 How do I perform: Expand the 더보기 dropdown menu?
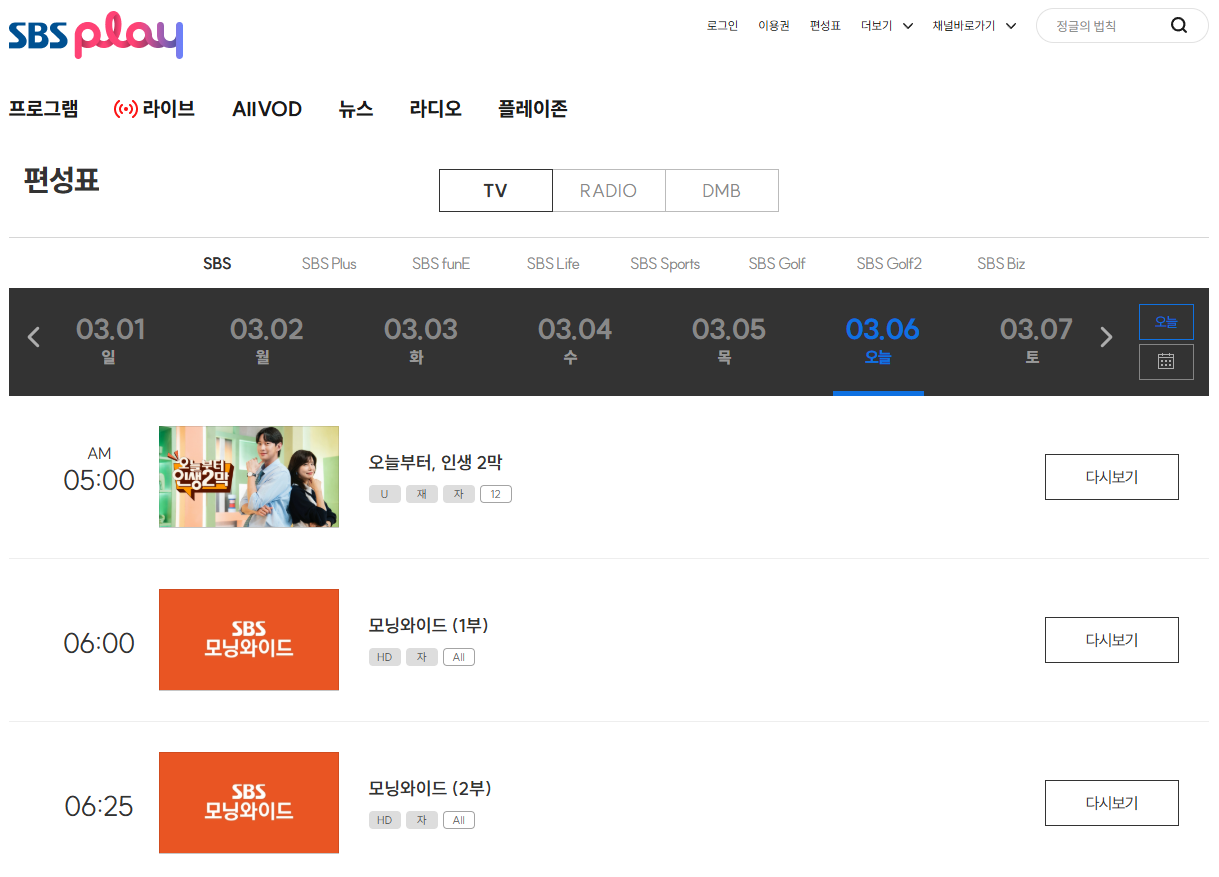click(886, 25)
